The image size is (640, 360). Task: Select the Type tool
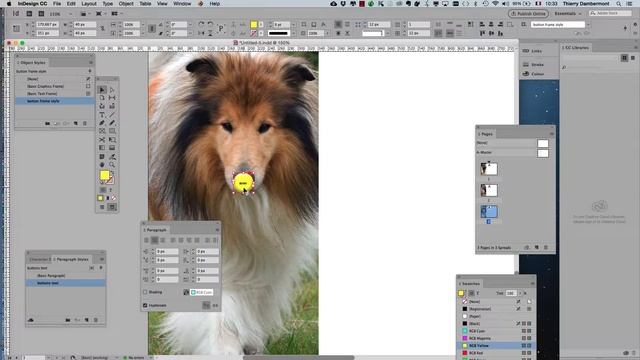click(102, 115)
